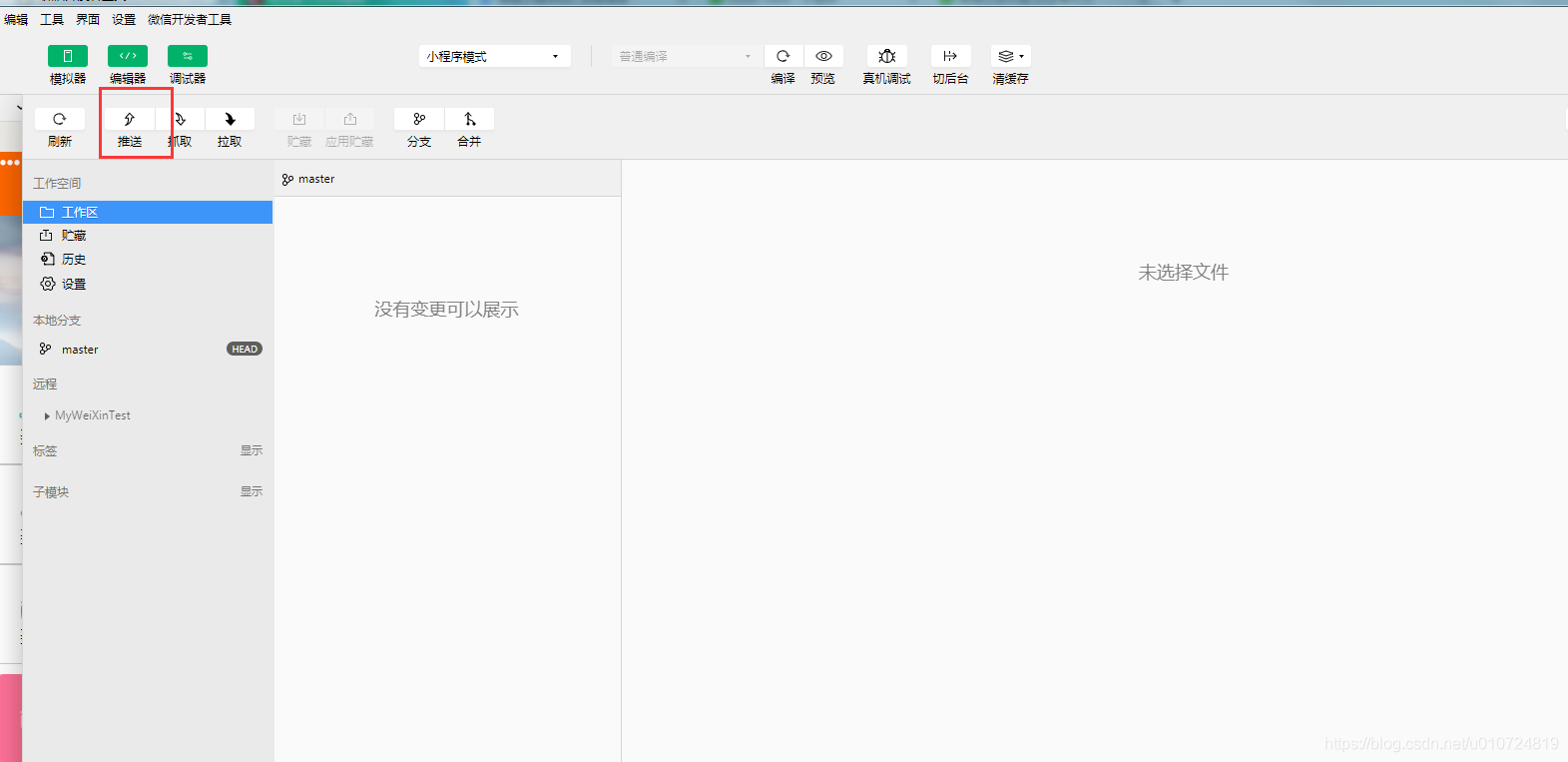Click the master branch header above changes list
The image size is (1568, 762).
[x=308, y=180]
